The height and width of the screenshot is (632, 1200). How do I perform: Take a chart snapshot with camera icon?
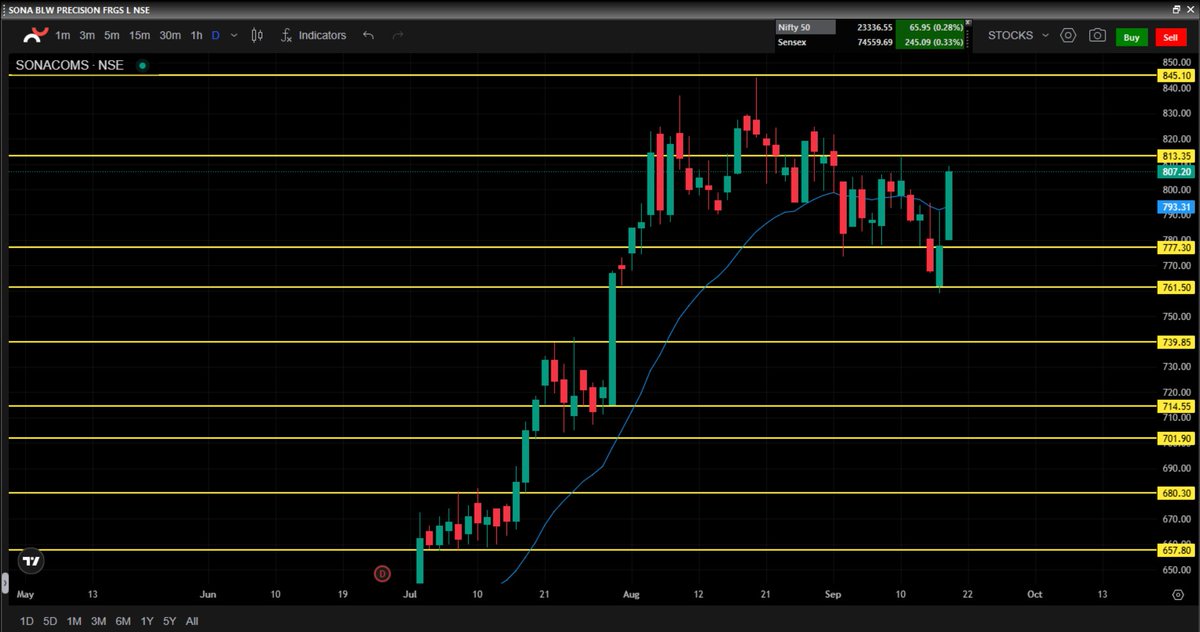click(x=1097, y=35)
